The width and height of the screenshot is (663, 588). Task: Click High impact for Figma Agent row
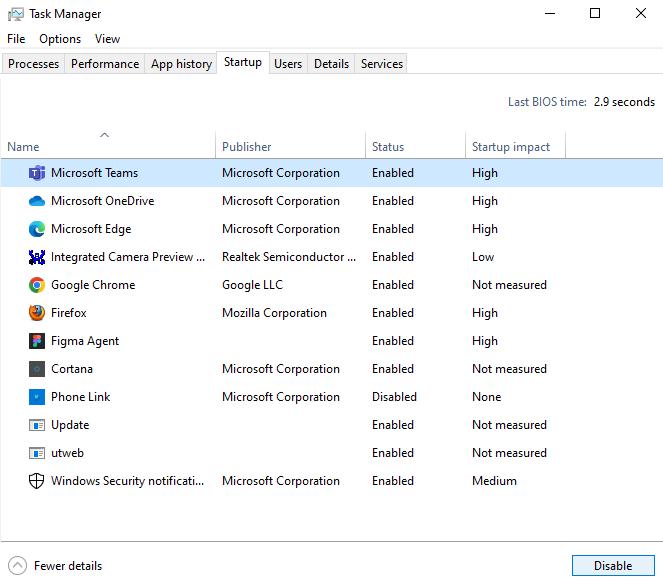coord(485,341)
